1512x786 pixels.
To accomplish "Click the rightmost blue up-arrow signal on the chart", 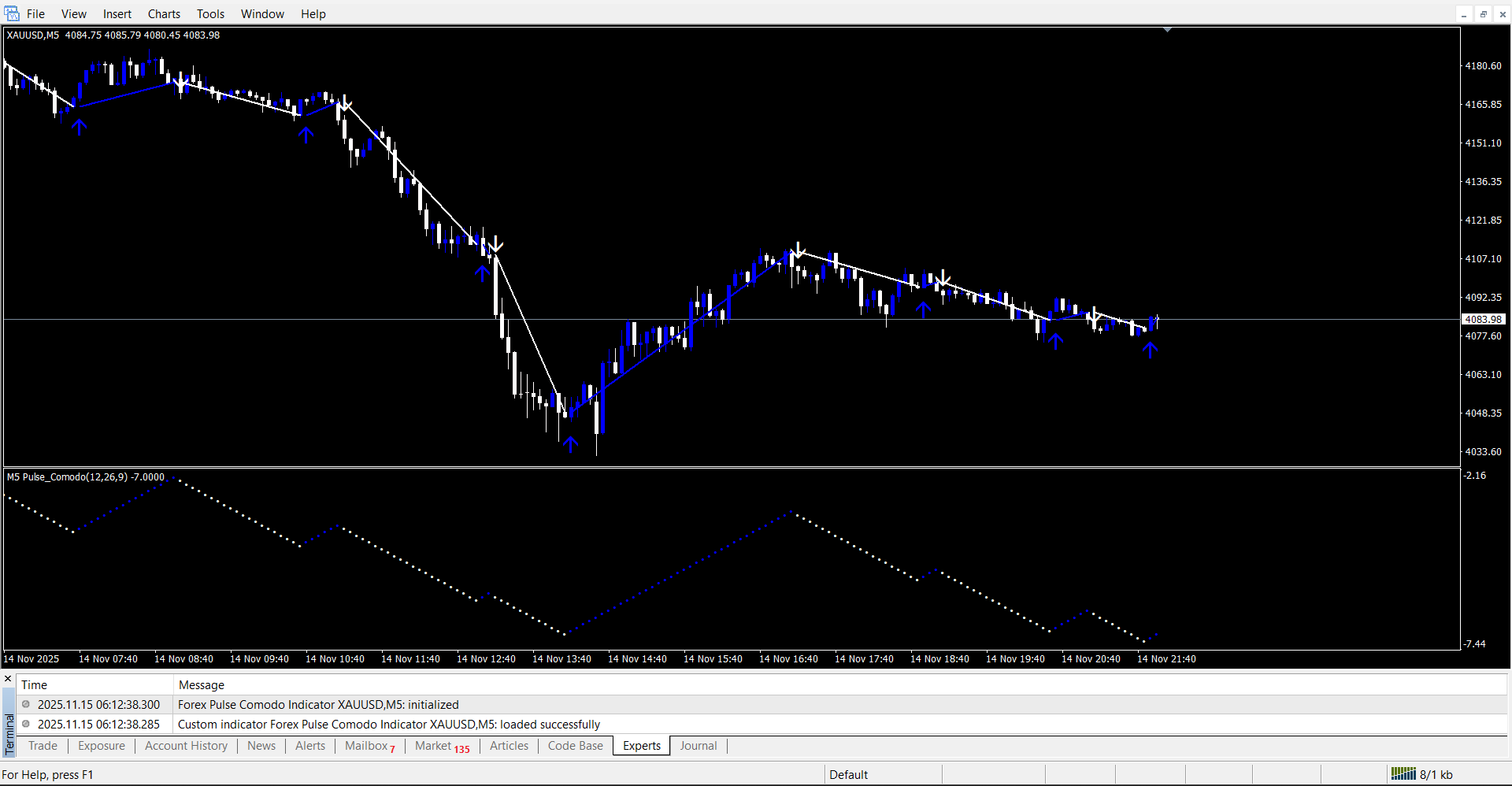I will click(x=1150, y=350).
